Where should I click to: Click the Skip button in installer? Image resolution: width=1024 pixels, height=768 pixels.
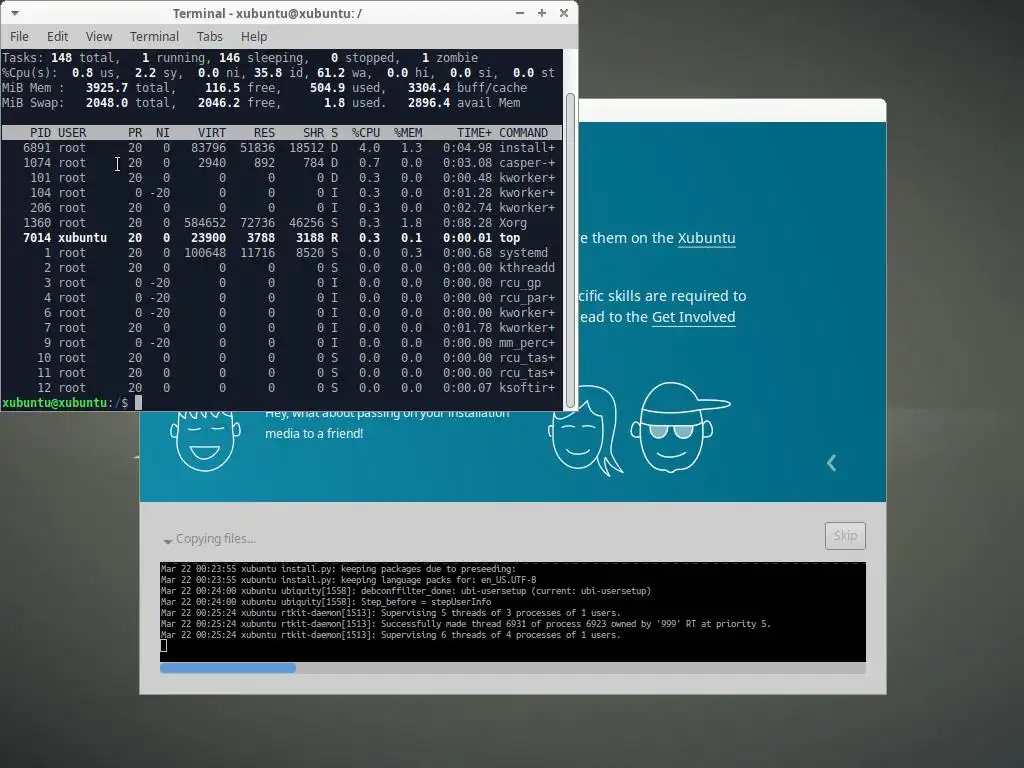(x=845, y=536)
